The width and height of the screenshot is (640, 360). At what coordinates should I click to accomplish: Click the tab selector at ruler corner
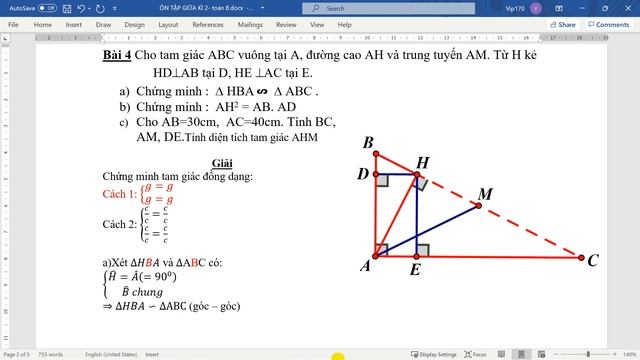pyautogui.click(x=5, y=38)
